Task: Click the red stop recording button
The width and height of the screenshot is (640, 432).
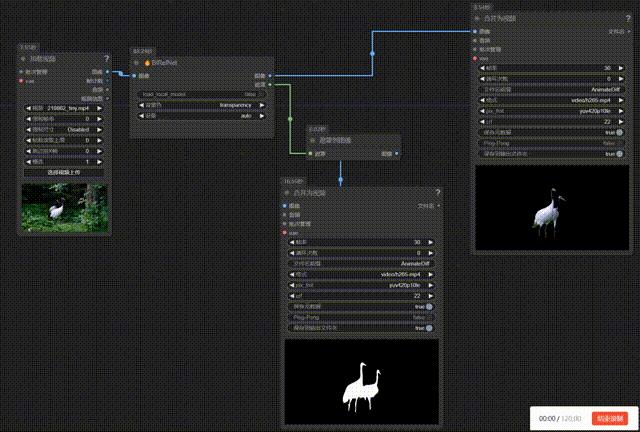Action: (610, 419)
